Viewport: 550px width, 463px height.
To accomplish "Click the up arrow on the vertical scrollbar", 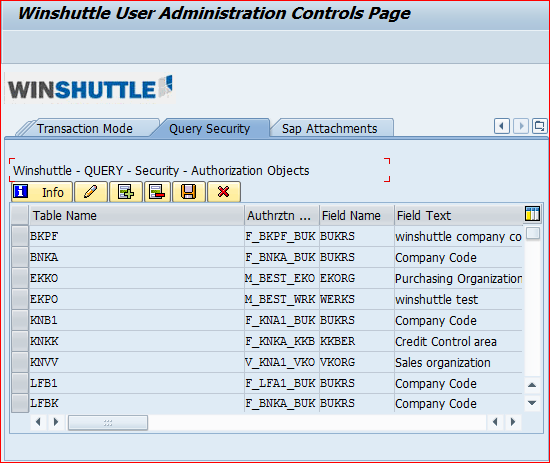I will [x=532, y=385].
